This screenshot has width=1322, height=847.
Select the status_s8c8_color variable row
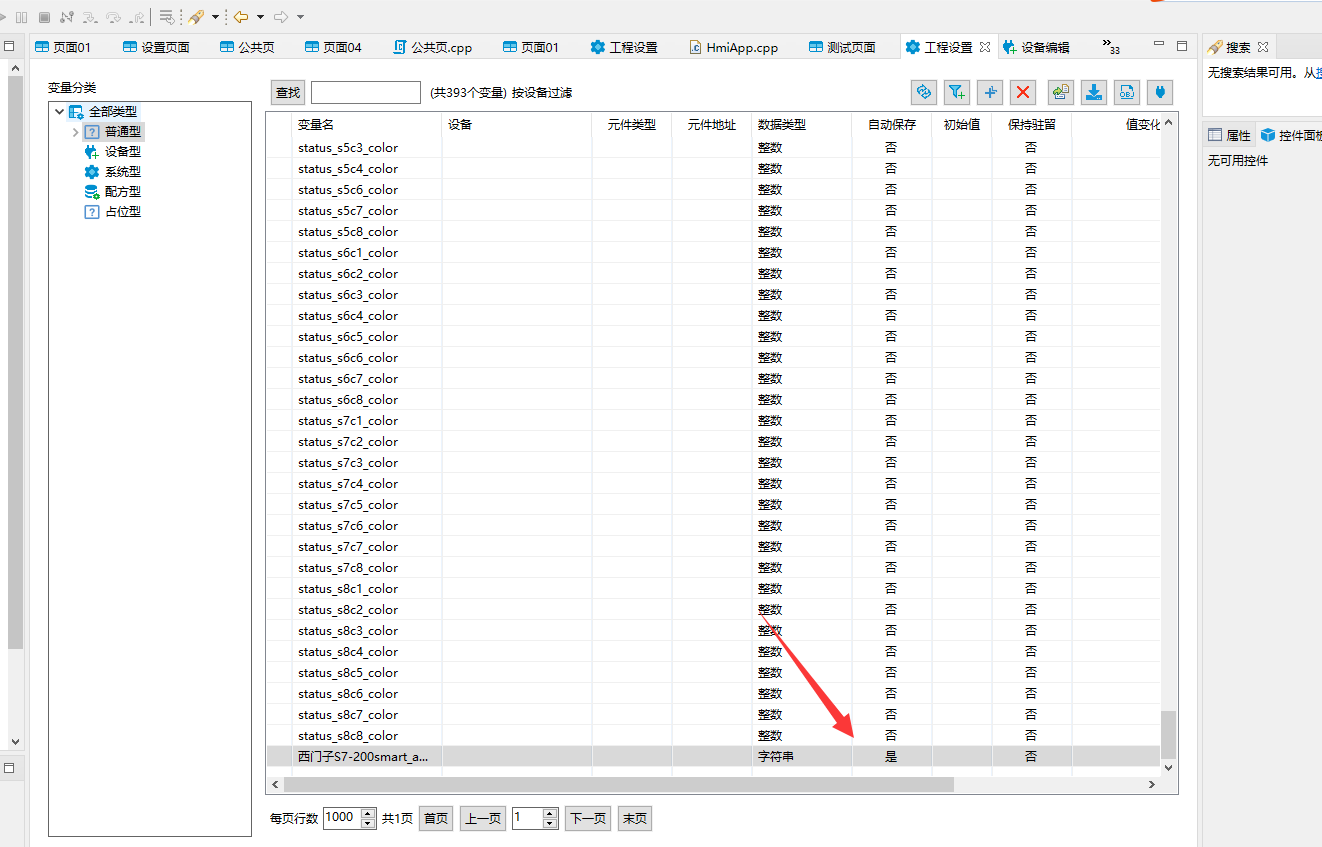tap(713, 736)
